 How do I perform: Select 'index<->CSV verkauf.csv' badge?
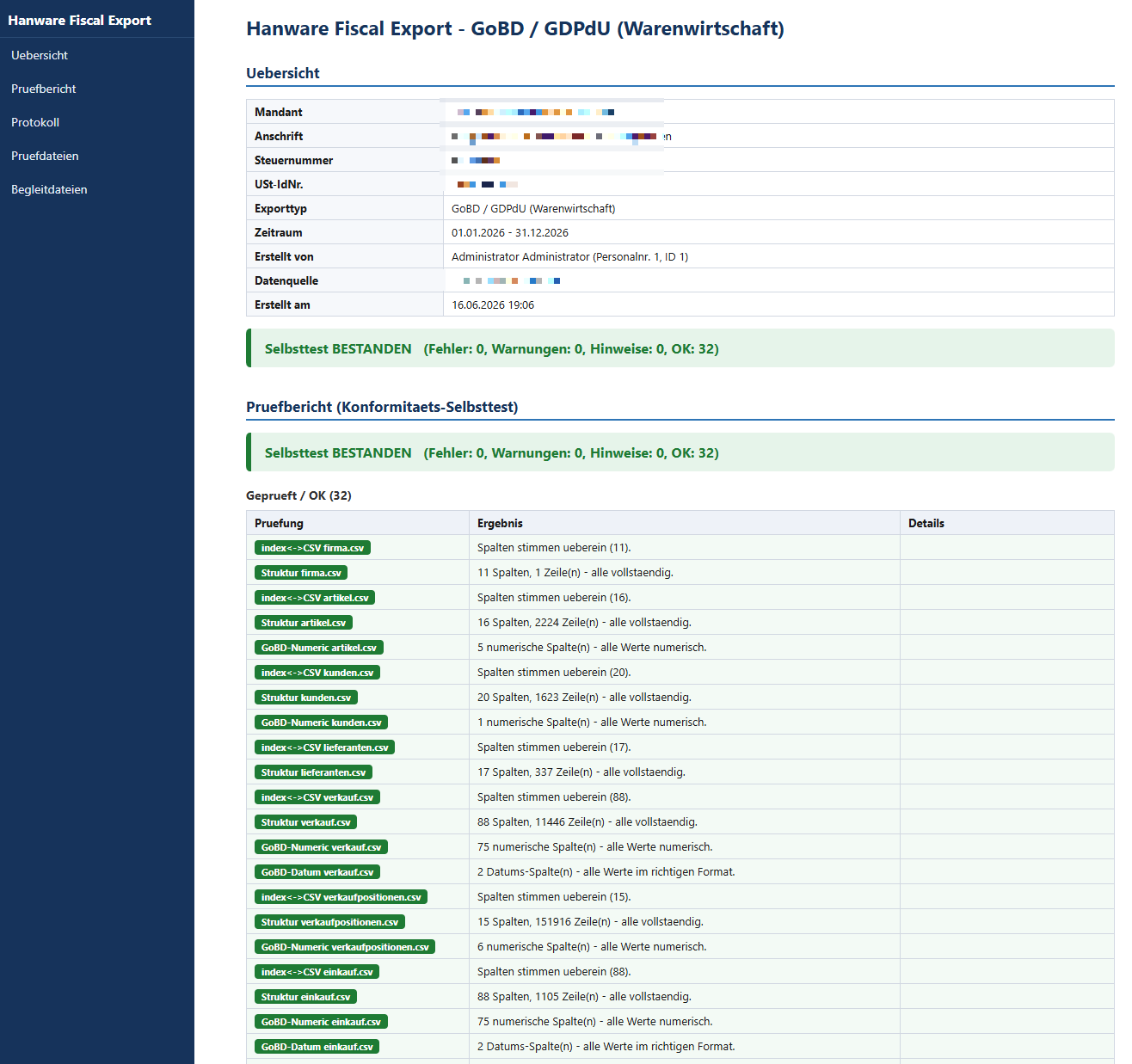[x=317, y=797]
